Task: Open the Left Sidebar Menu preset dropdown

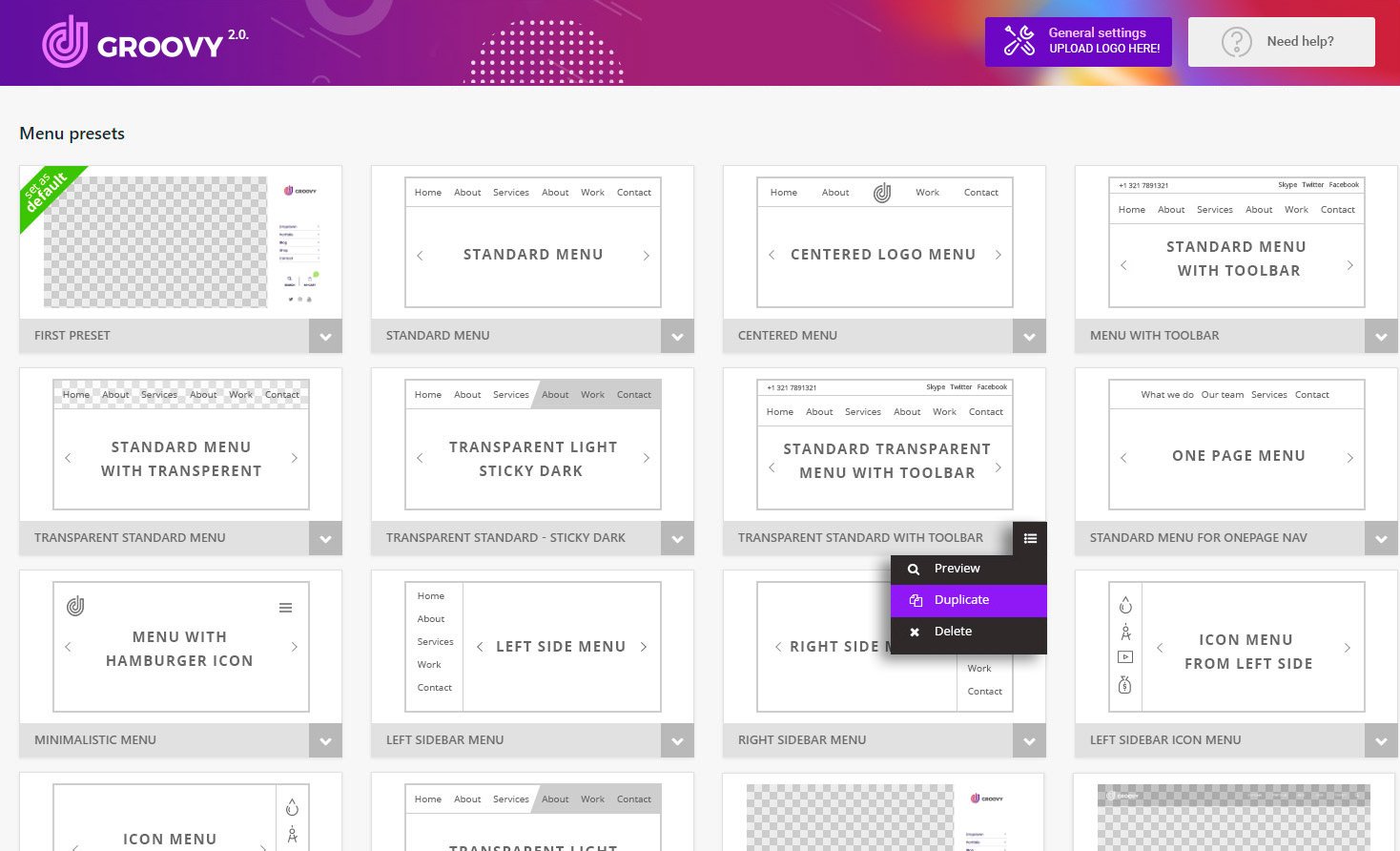Action: pyautogui.click(x=677, y=740)
